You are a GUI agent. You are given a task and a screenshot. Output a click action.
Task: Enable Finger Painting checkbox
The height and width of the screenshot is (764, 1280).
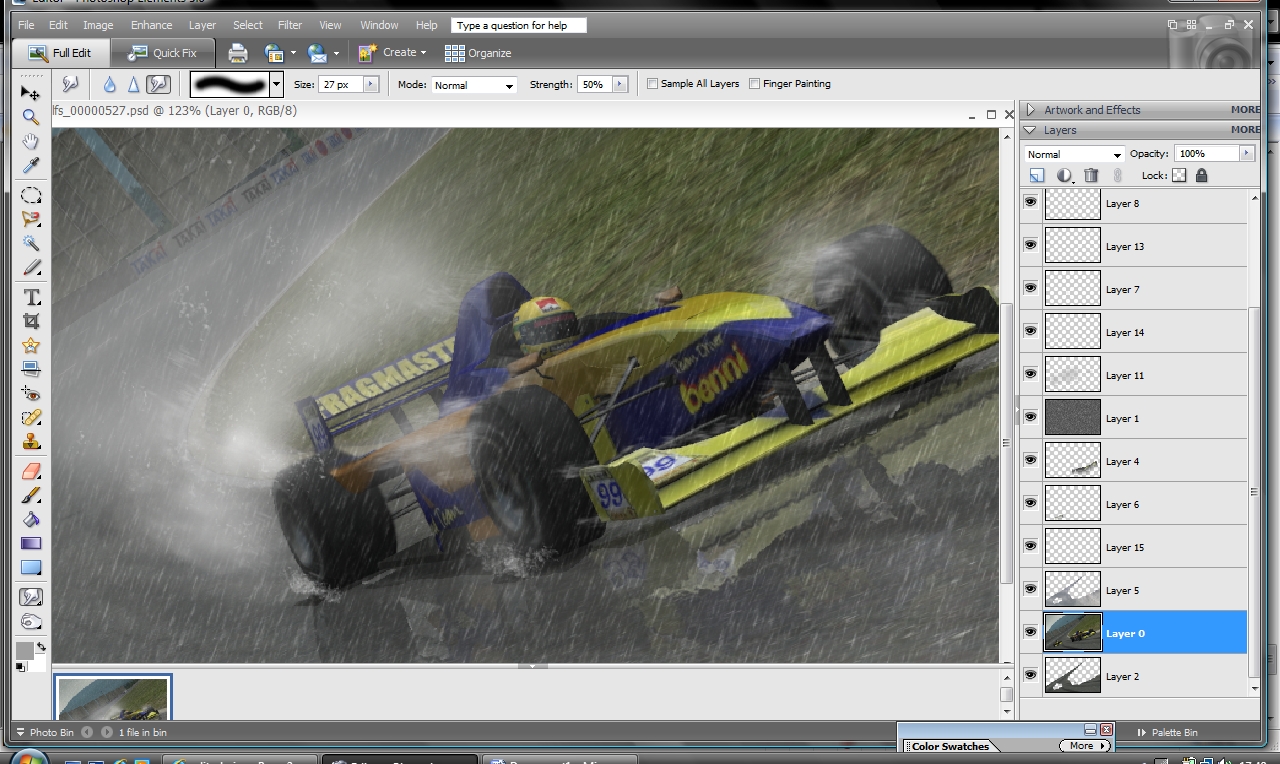coord(754,84)
